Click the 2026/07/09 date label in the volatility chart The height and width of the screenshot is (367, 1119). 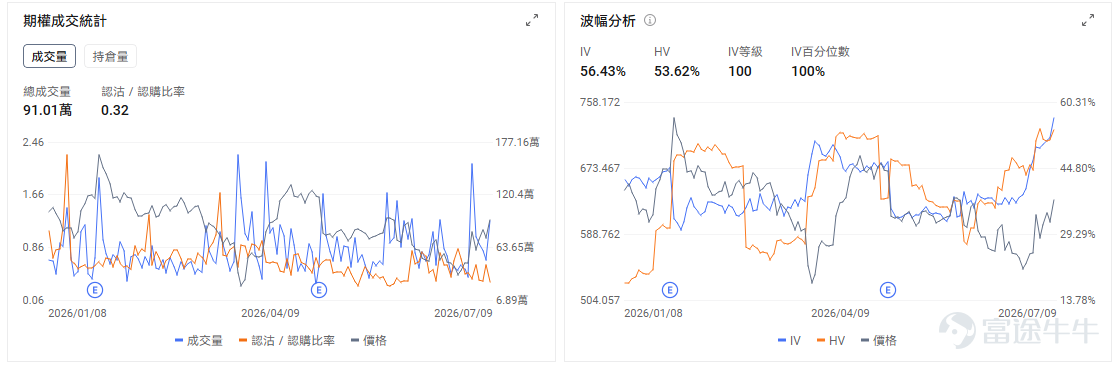pos(1027,313)
